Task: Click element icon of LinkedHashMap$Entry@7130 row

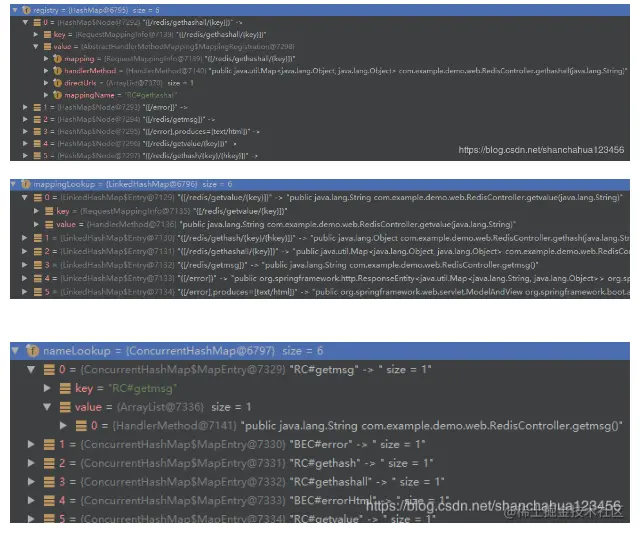Action: tap(38, 238)
